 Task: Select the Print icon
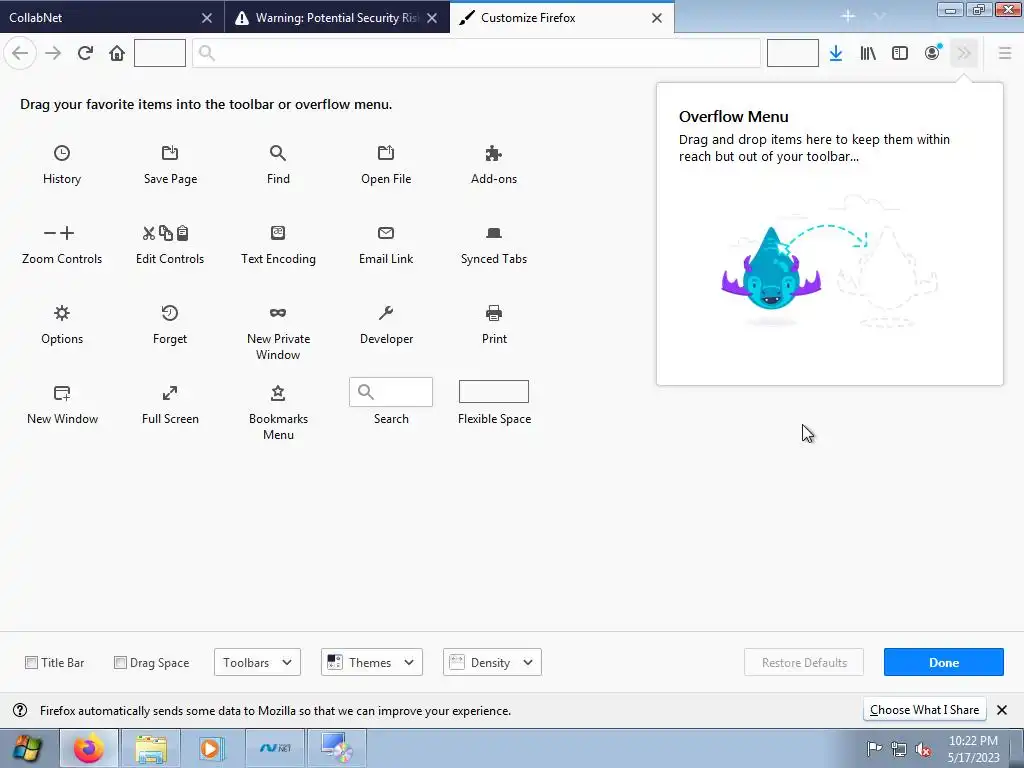[494, 313]
